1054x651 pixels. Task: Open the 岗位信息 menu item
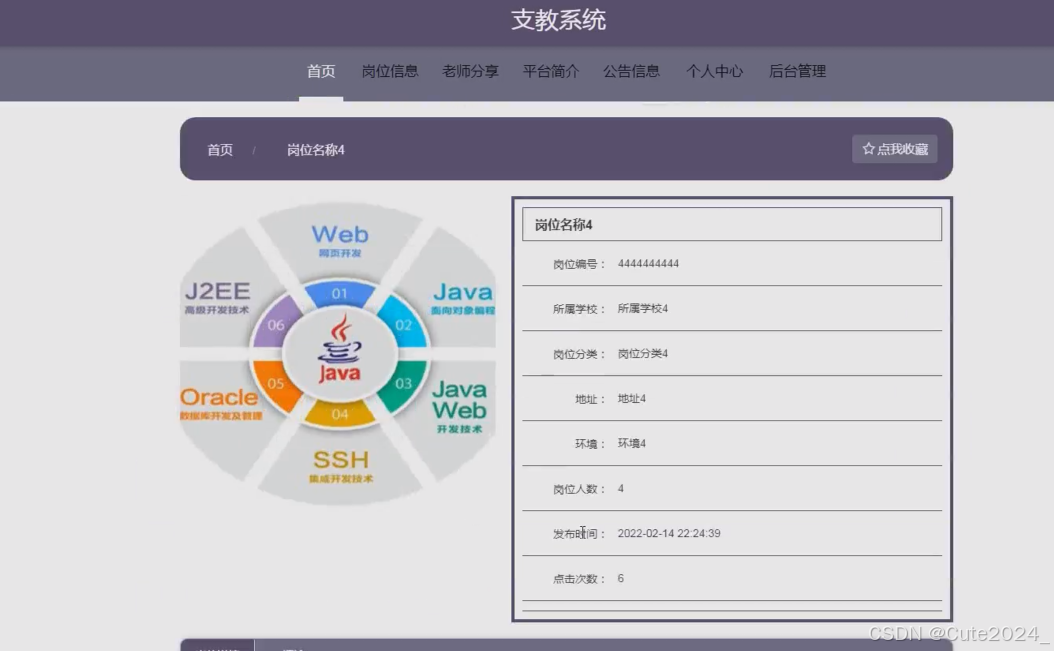coord(390,71)
